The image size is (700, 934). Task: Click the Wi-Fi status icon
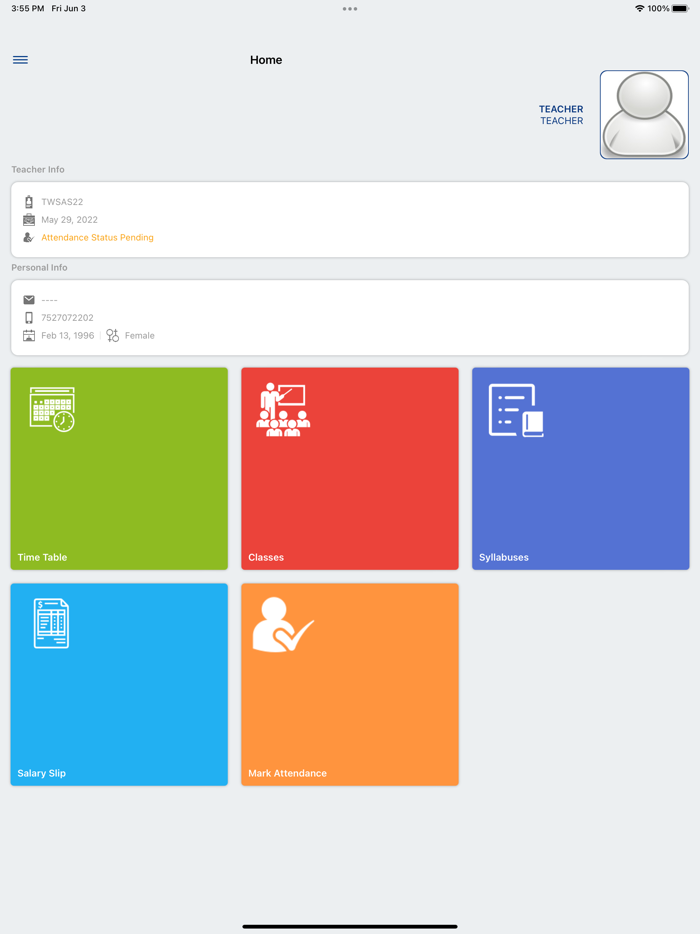tap(639, 8)
